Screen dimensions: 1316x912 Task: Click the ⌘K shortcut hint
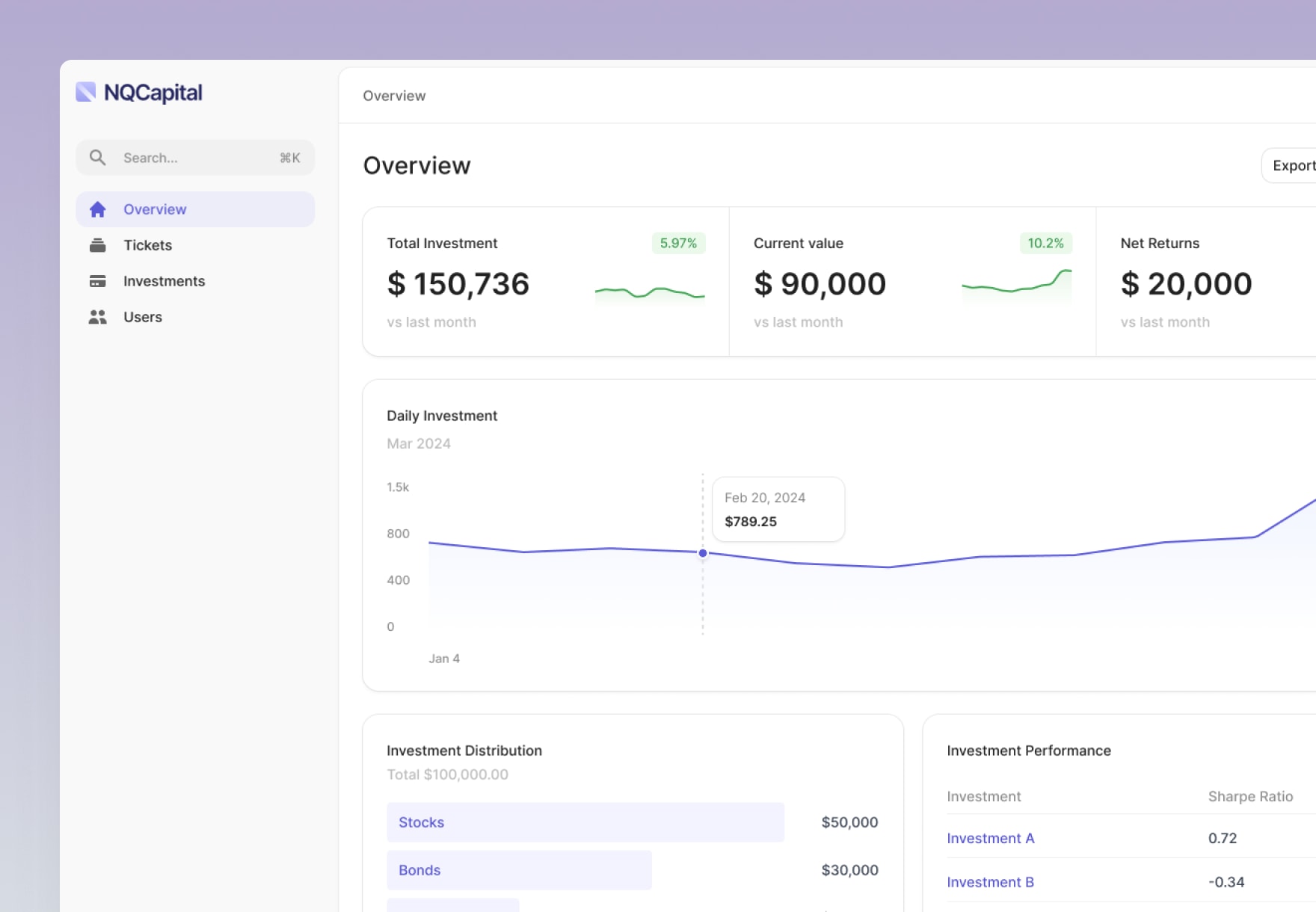pyautogui.click(x=290, y=158)
